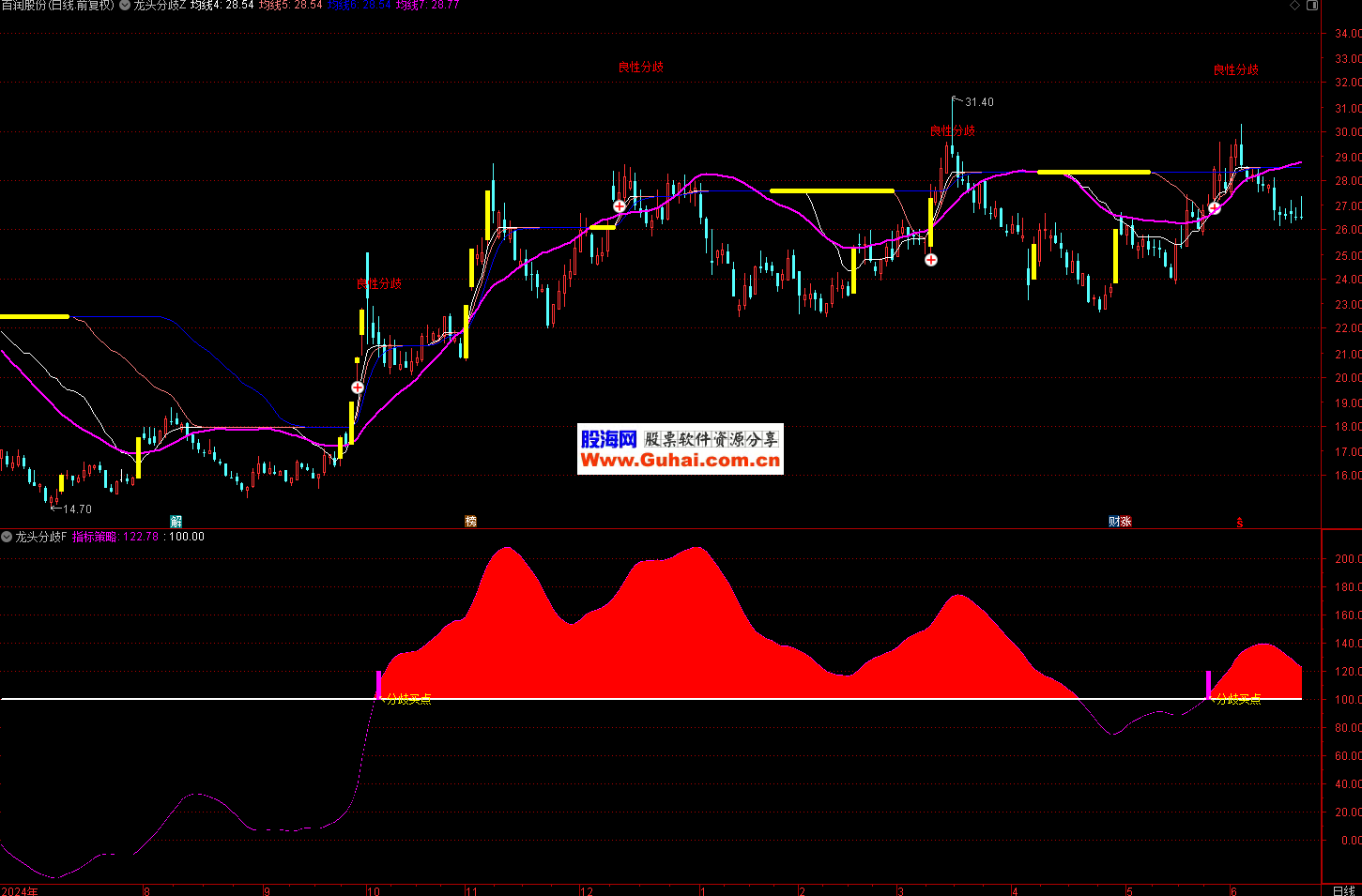Click the diamond icon at top right
This screenshot has width=1362, height=896.
click(1295, 5)
